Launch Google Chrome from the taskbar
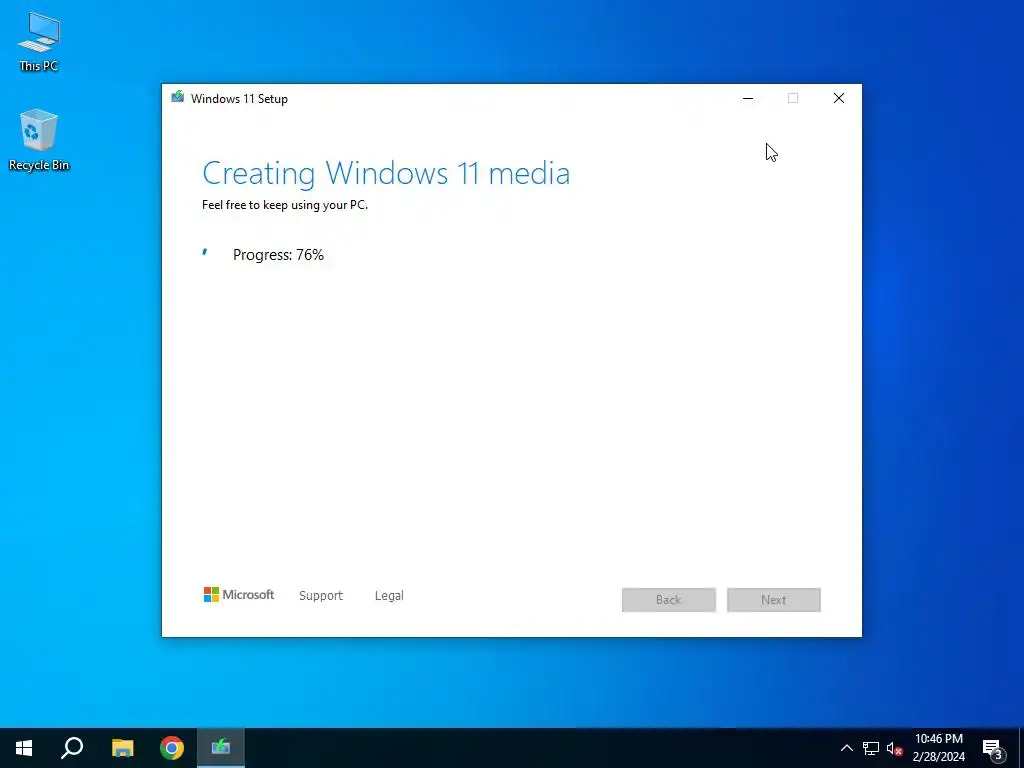 172,748
